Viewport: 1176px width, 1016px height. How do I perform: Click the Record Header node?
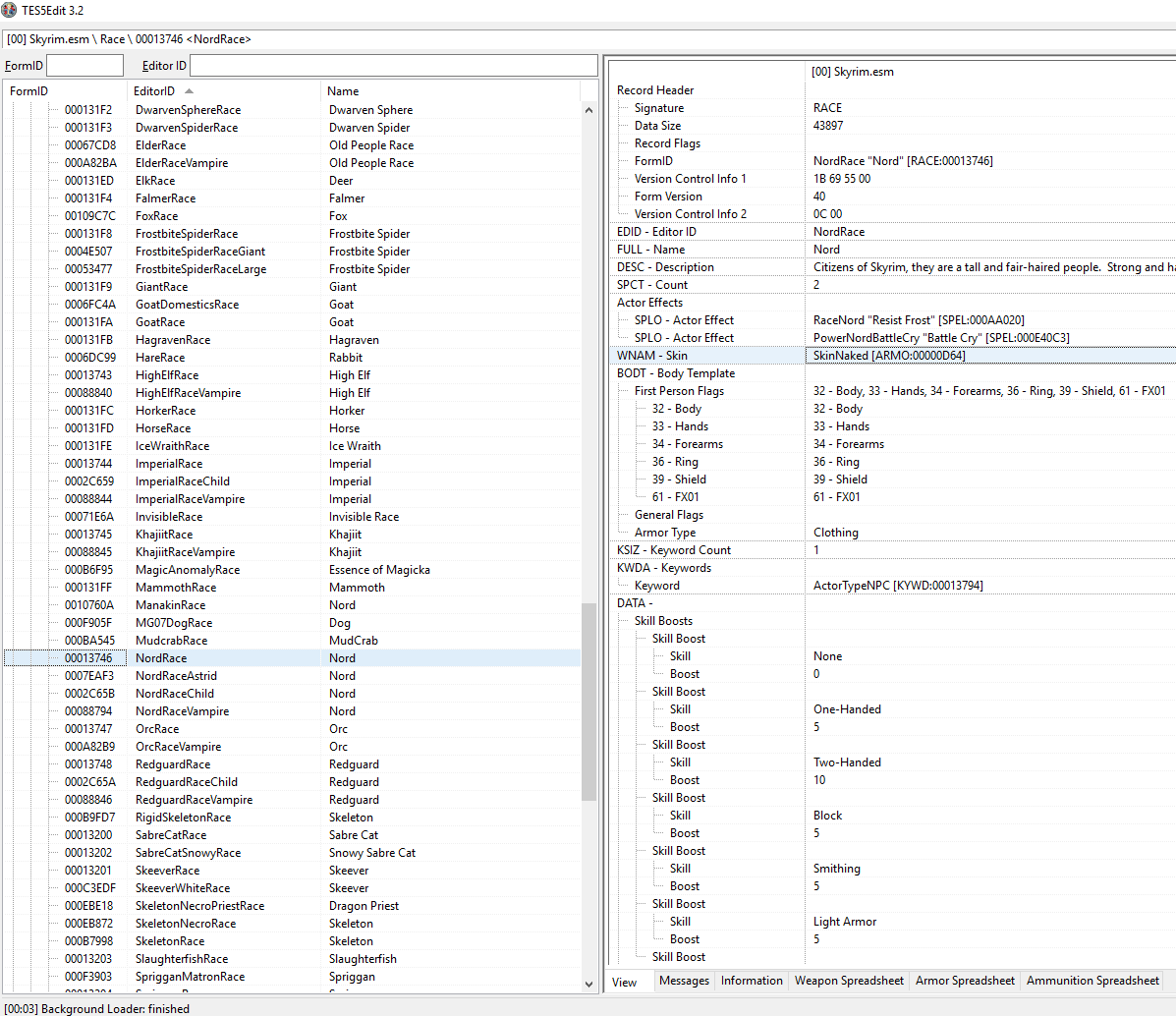click(654, 90)
